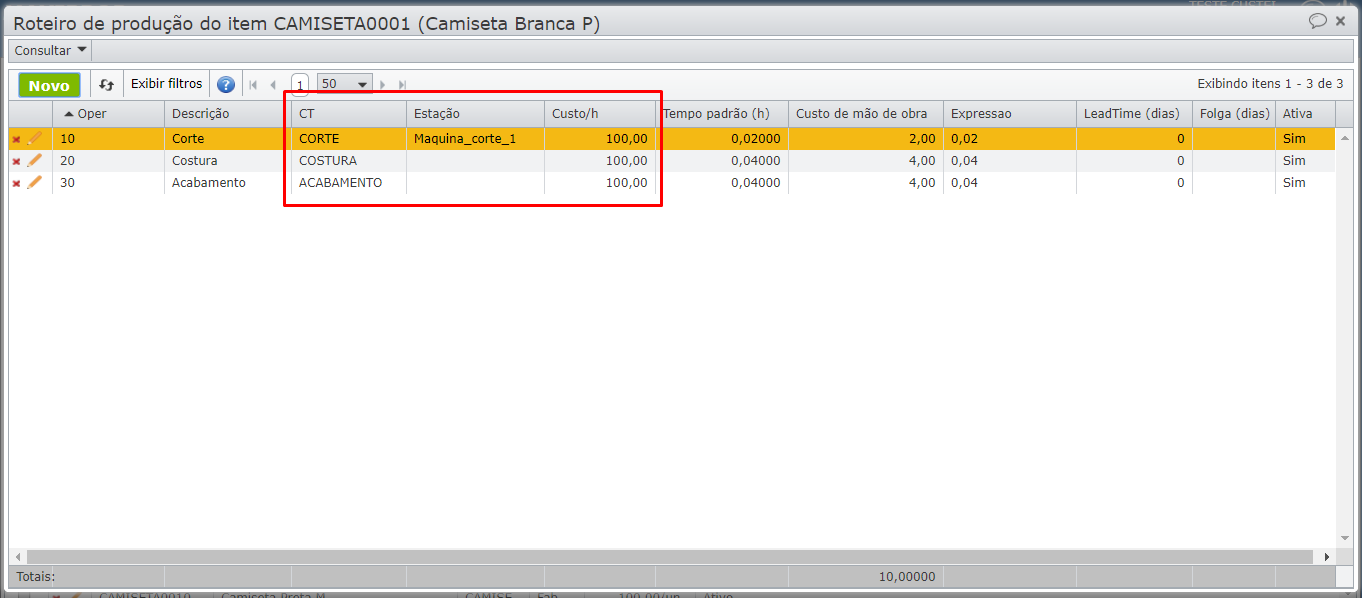Sort by LeadTime (dias) column header
This screenshot has width=1362, height=598.
click(1134, 113)
